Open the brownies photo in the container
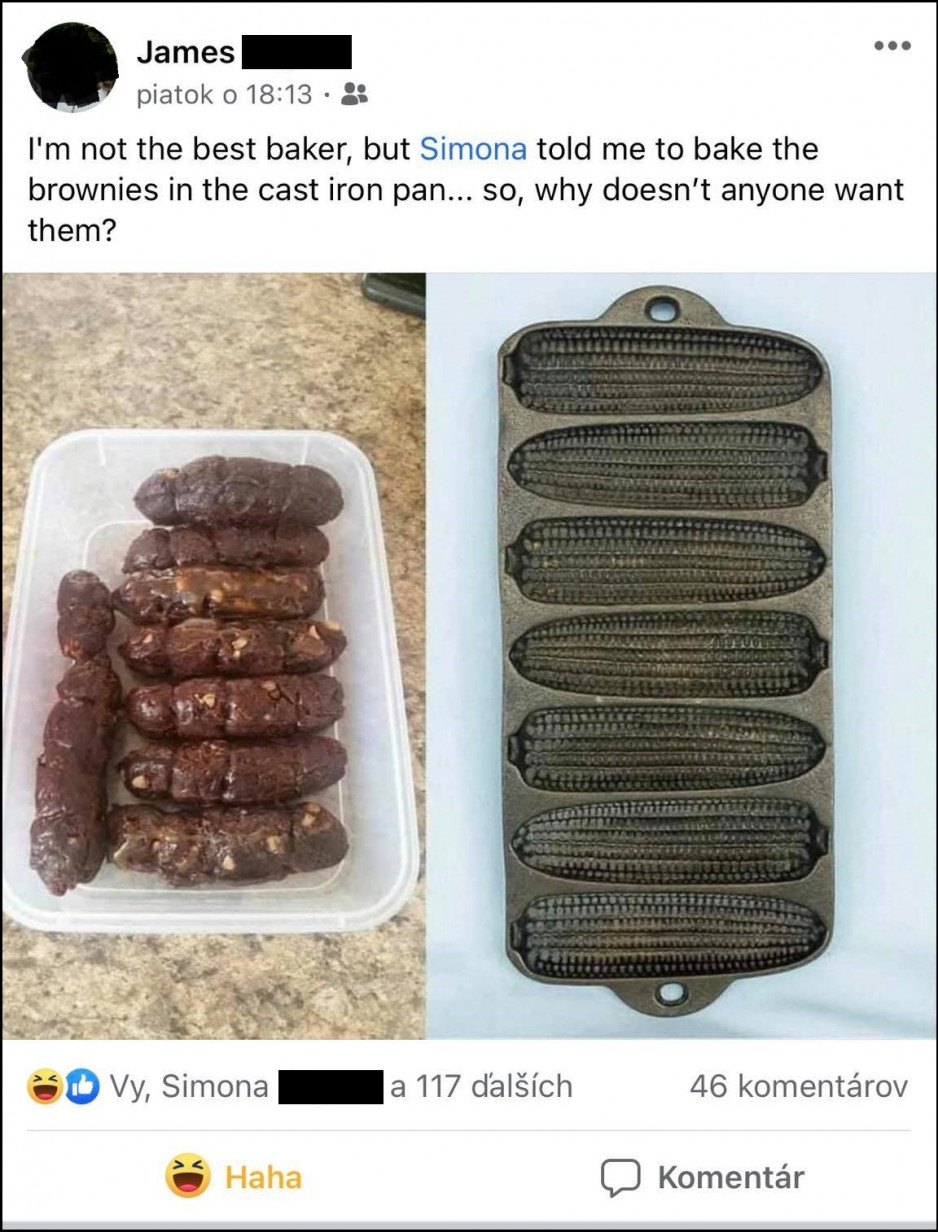The image size is (938, 1232). click(213, 656)
